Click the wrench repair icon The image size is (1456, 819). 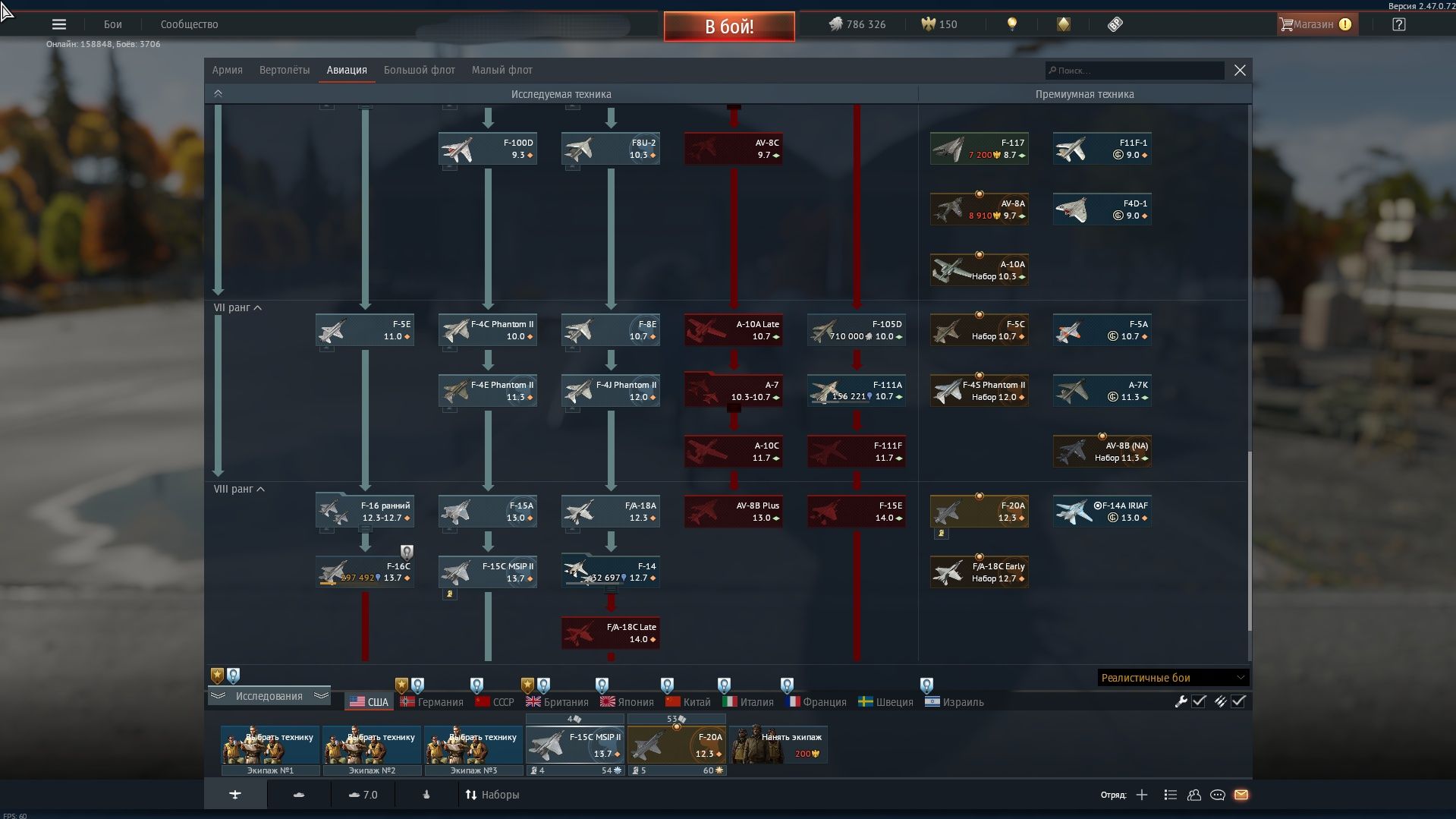point(1181,701)
